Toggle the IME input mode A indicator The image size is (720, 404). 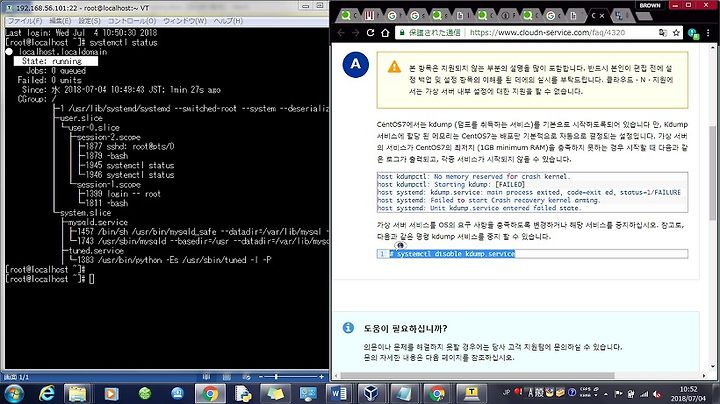coord(530,393)
